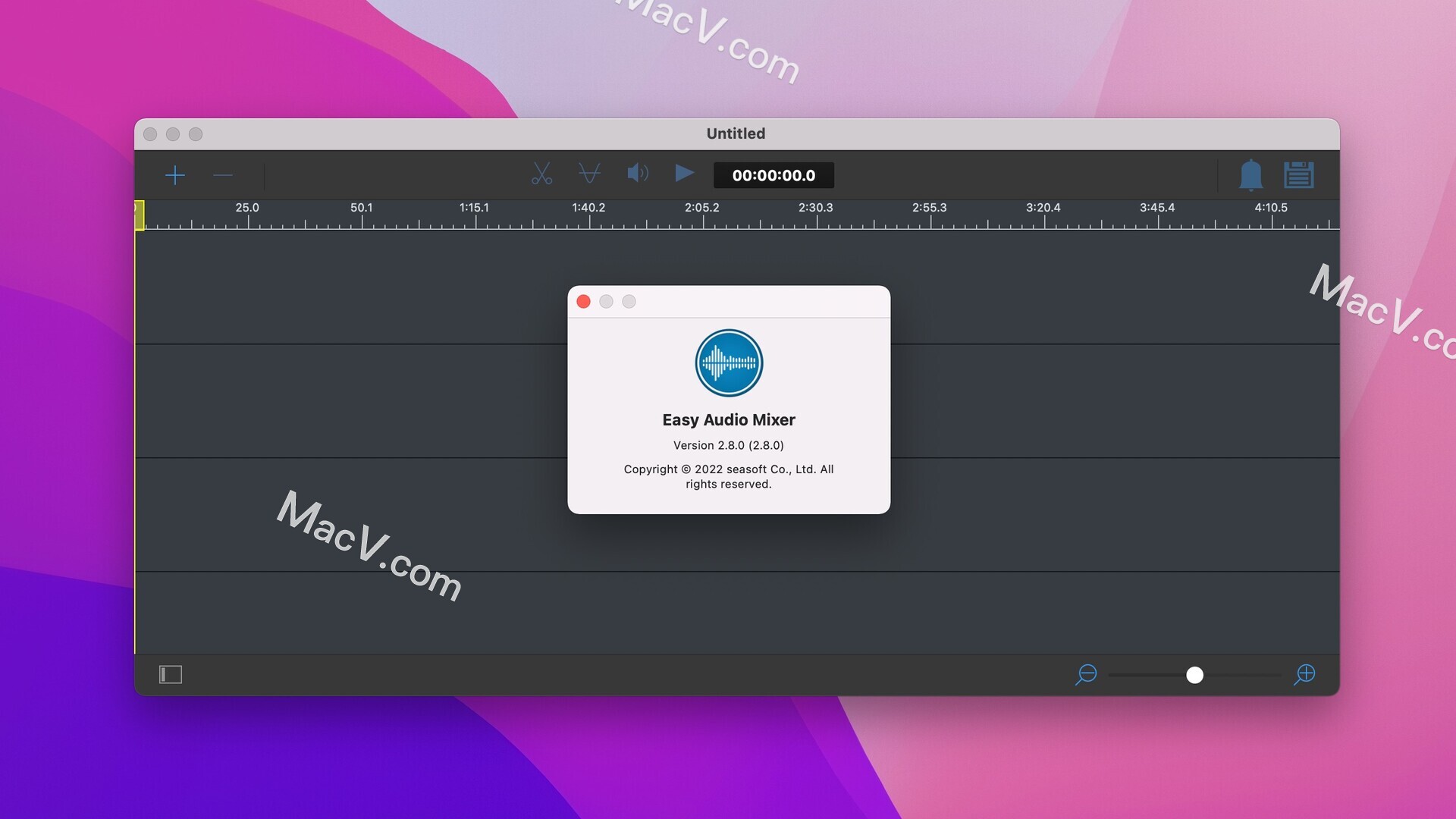The height and width of the screenshot is (819, 1456).
Task: Click the Untitled window title
Action: tap(736, 133)
